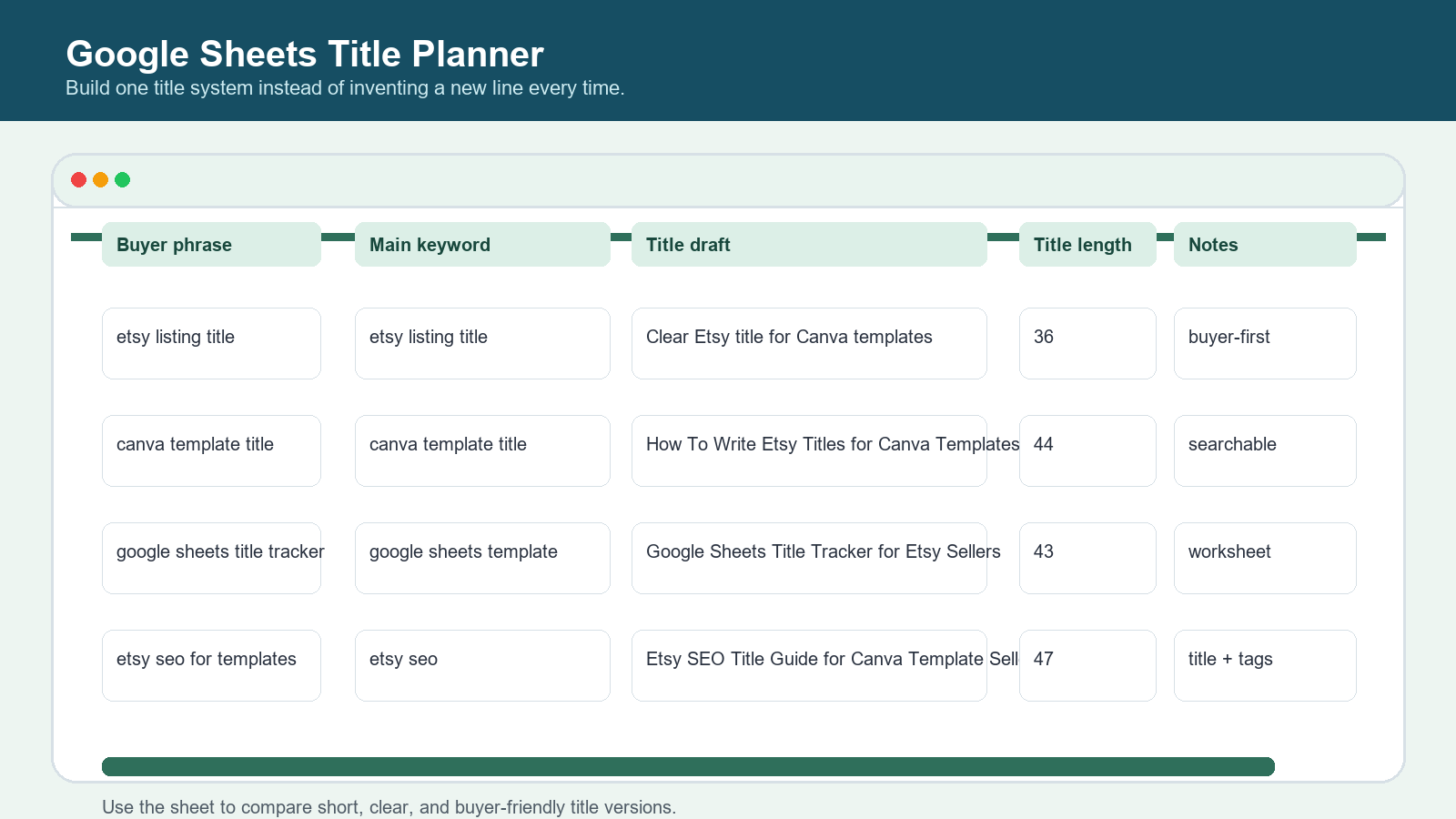1456x819 pixels.
Task: Click cell 'google sheets title tracker'
Action: (211, 558)
